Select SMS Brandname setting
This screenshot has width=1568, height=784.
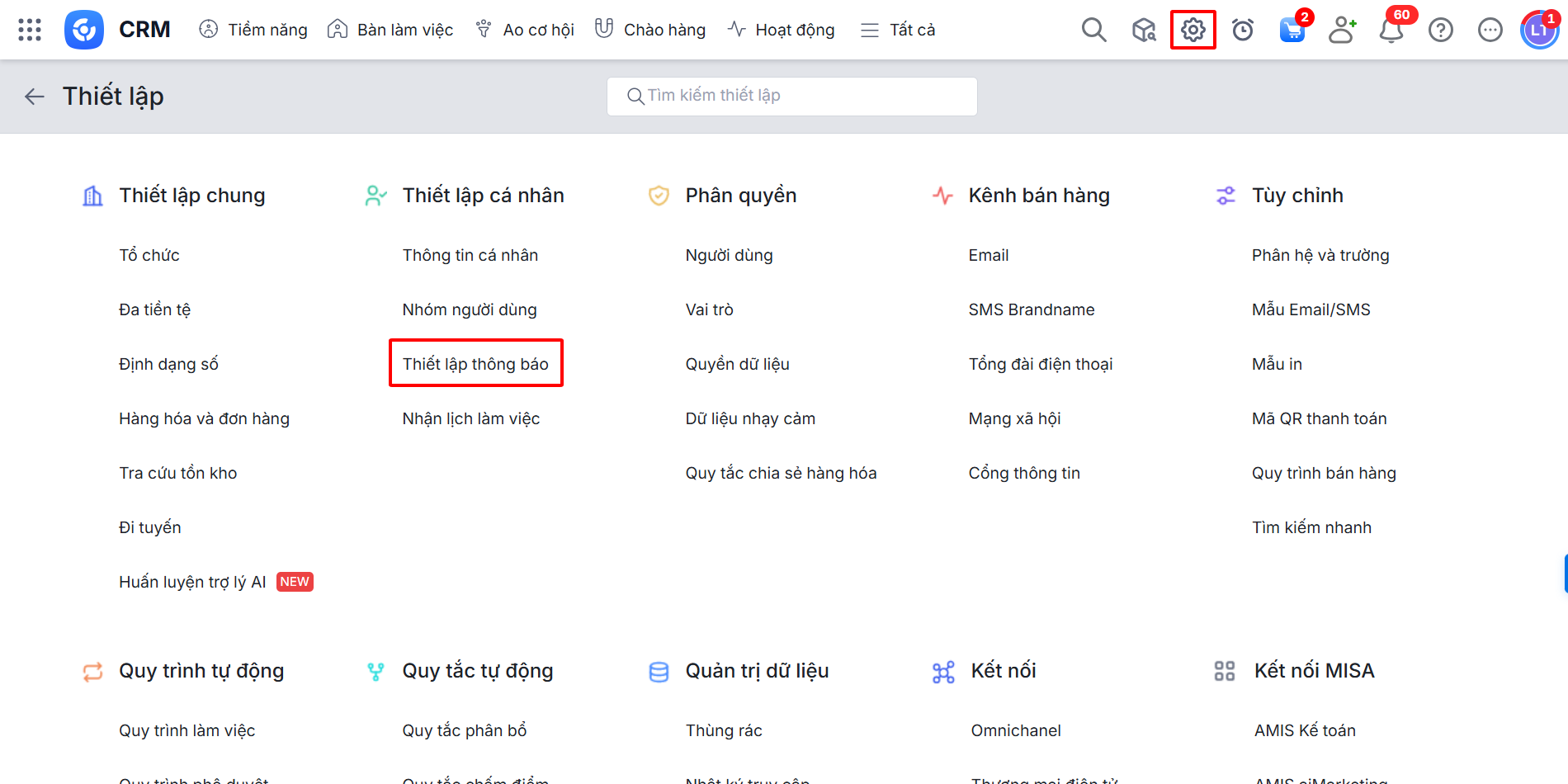click(1031, 309)
